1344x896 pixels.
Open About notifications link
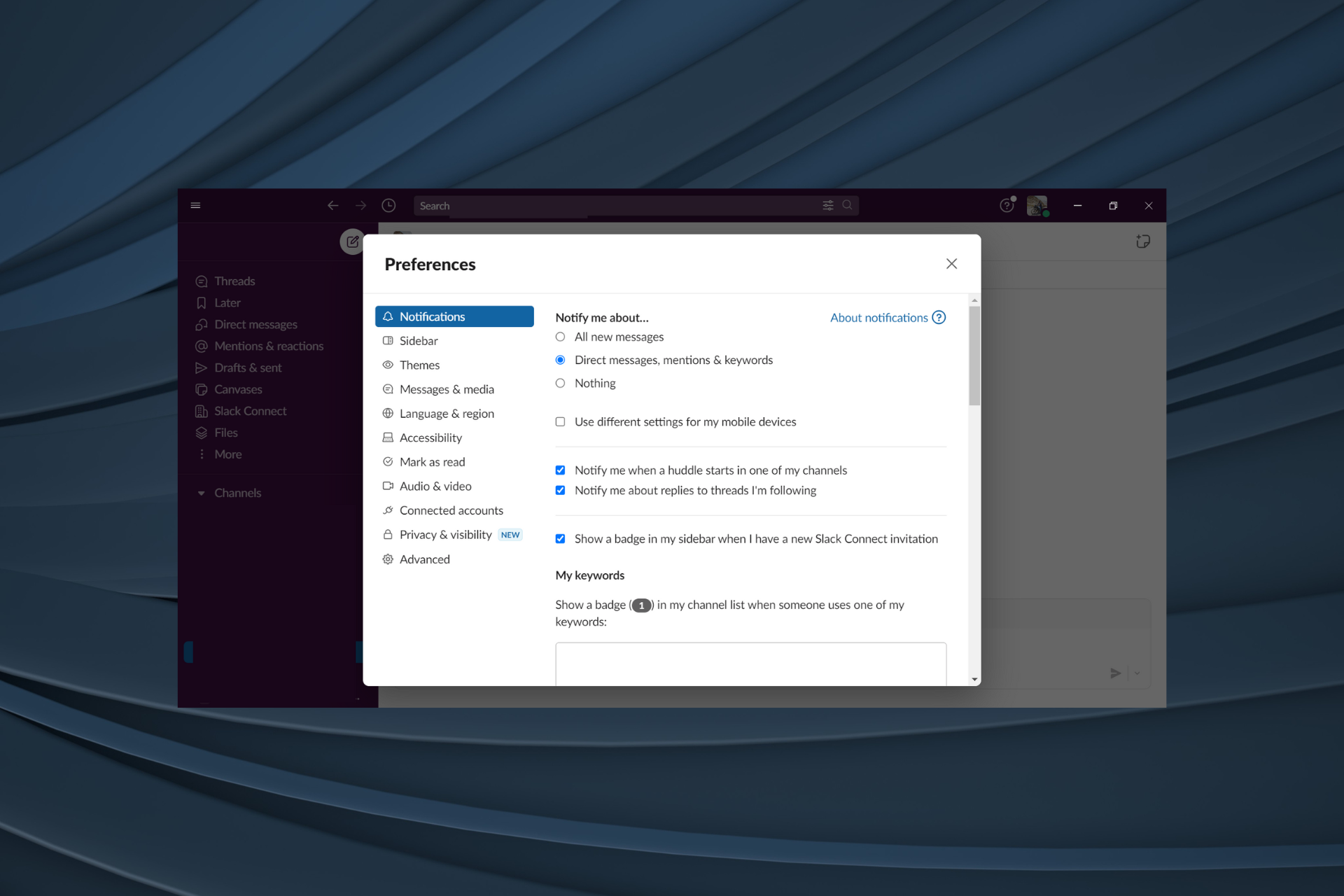(878, 317)
